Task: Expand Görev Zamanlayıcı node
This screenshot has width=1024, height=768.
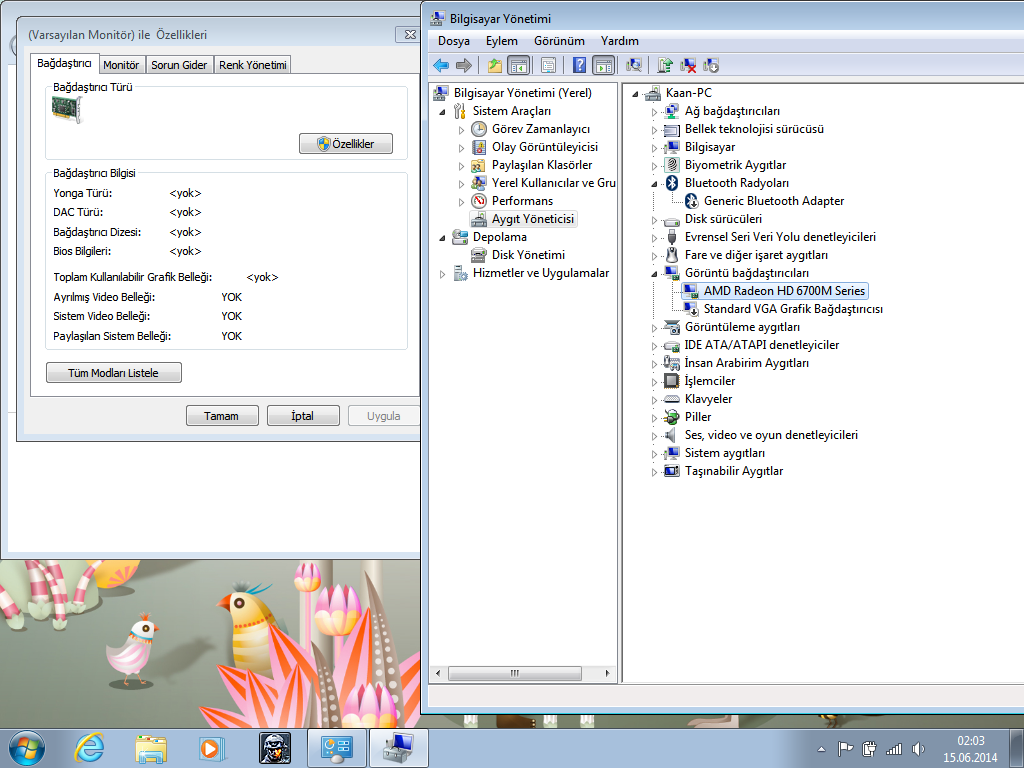Action: (x=461, y=130)
